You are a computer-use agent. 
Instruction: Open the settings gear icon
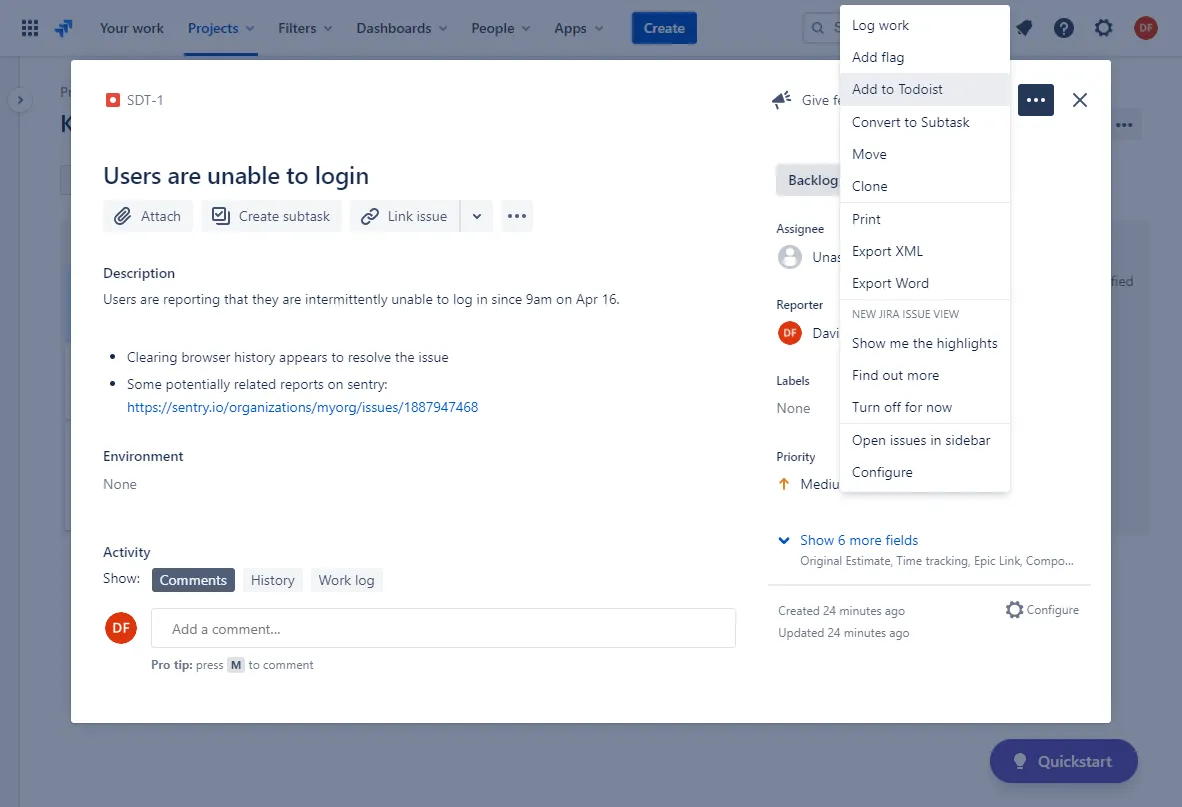tap(1104, 28)
